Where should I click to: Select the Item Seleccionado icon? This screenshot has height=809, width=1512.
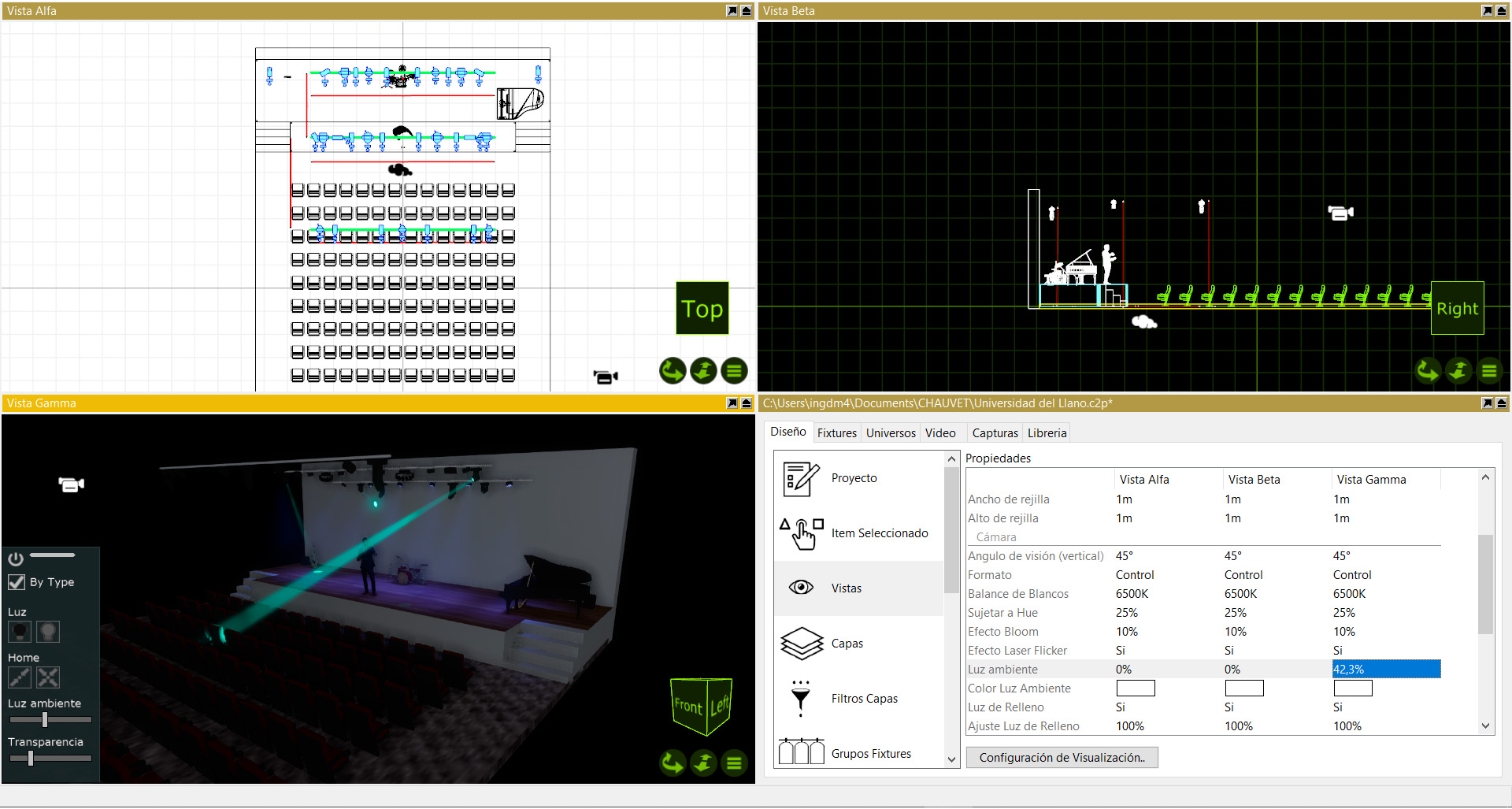802,533
